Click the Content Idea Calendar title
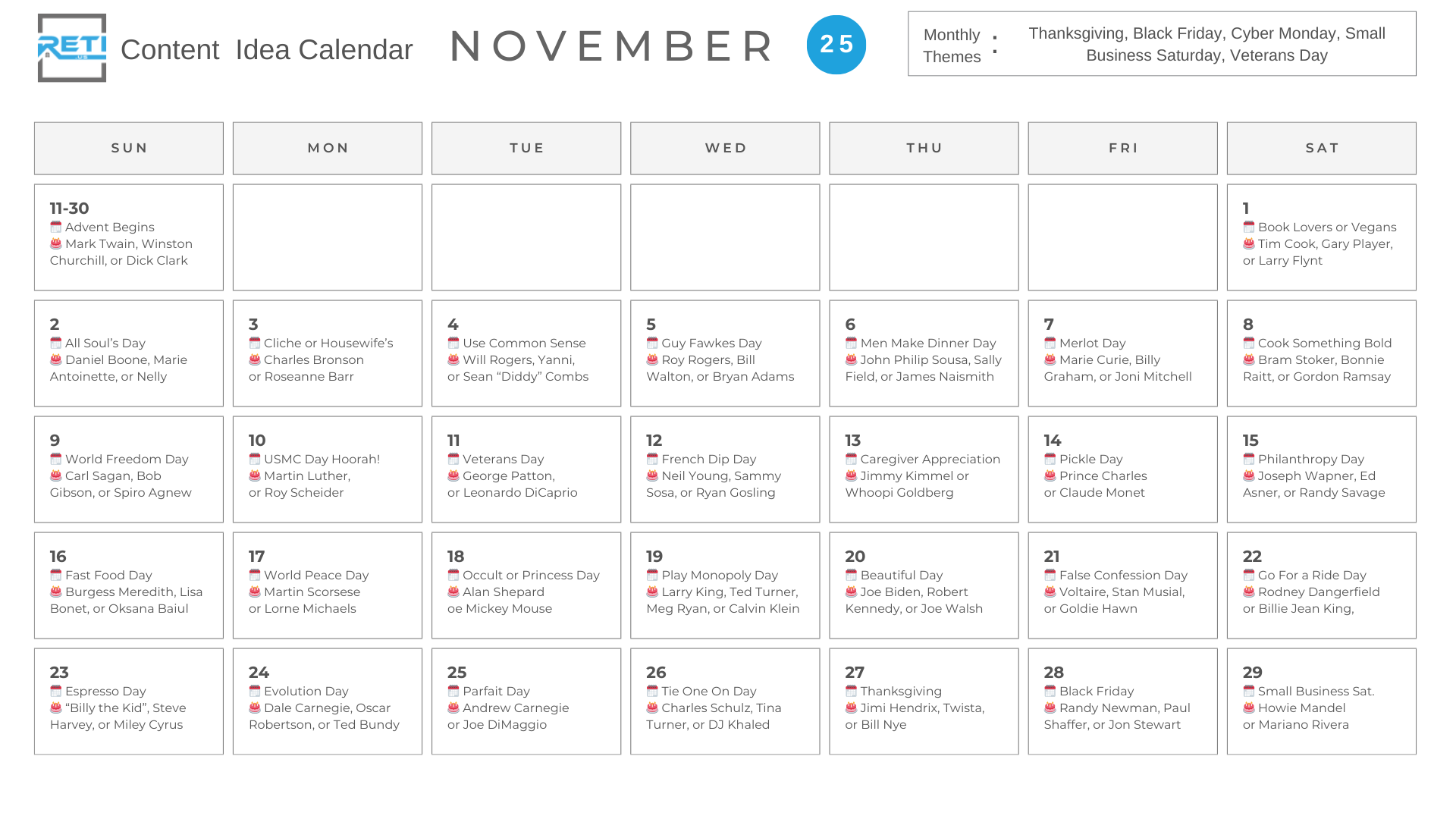The height and width of the screenshot is (819, 1456). click(x=266, y=50)
